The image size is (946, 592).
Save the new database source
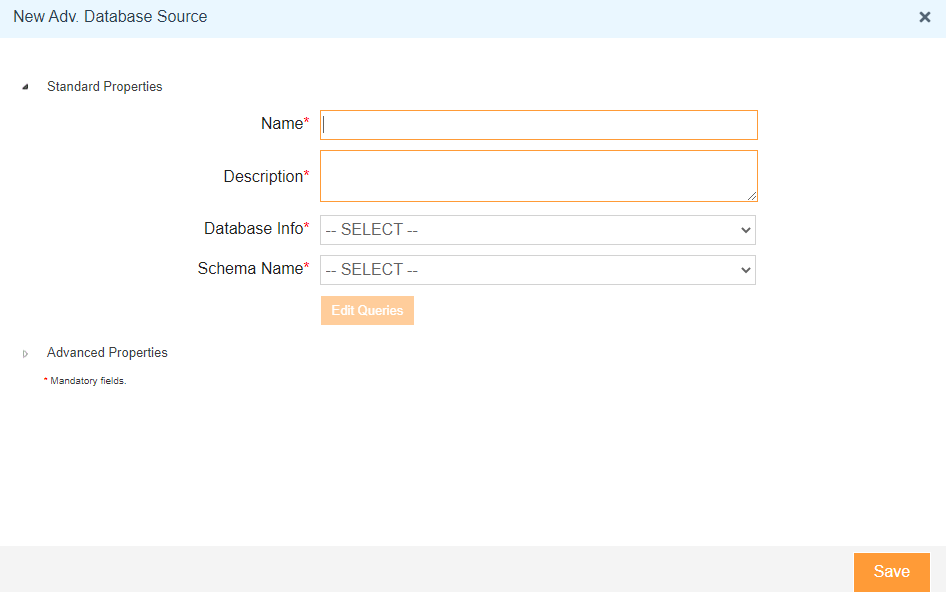(x=892, y=571)
